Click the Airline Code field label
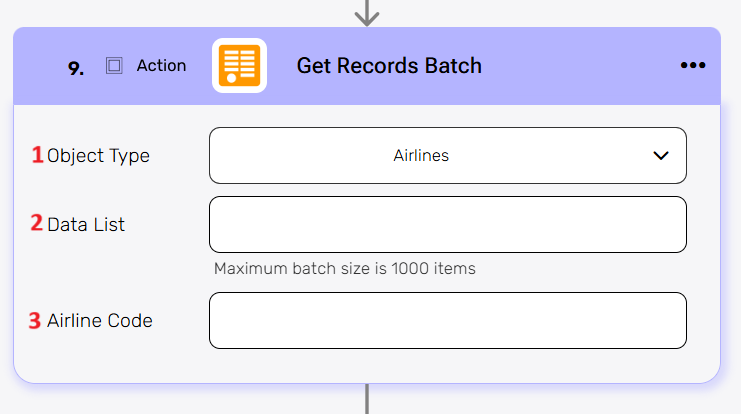The width and height of the screenshot is (741, 414). (x=100, y=321)
